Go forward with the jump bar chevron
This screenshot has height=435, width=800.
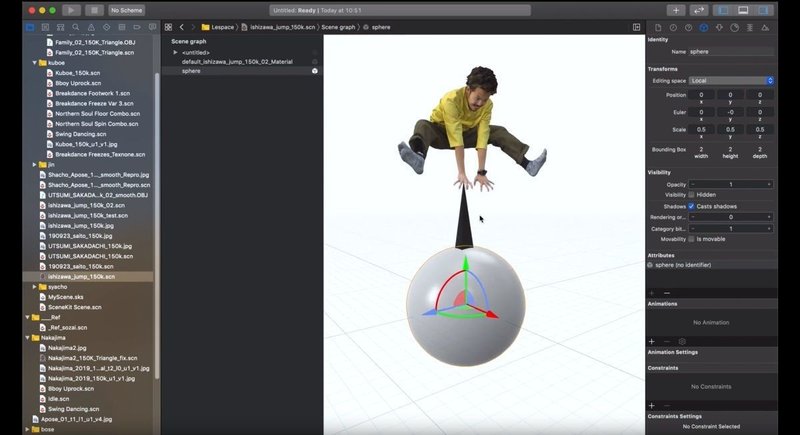point(193,27)
